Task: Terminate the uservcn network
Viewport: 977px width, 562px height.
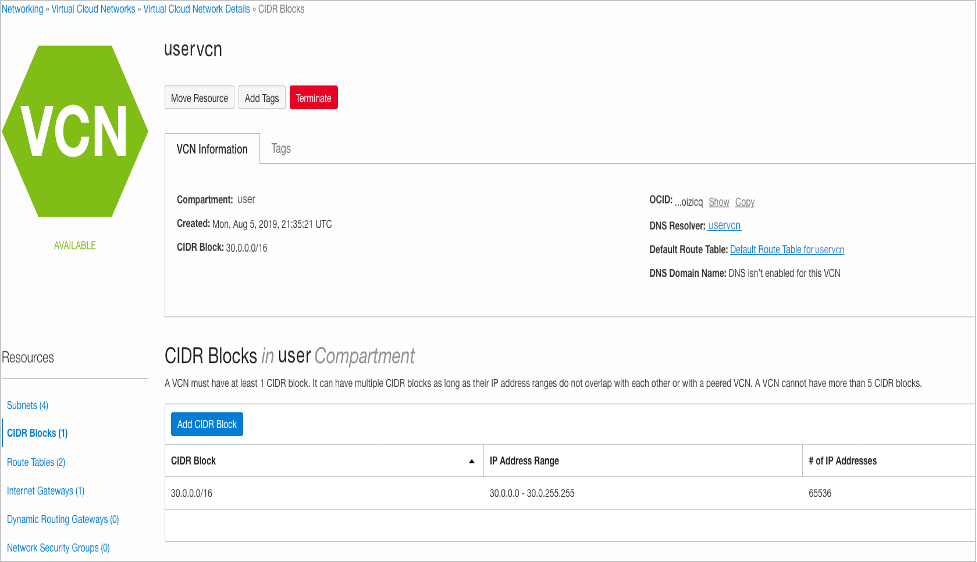Action: [x=313, y=98]
